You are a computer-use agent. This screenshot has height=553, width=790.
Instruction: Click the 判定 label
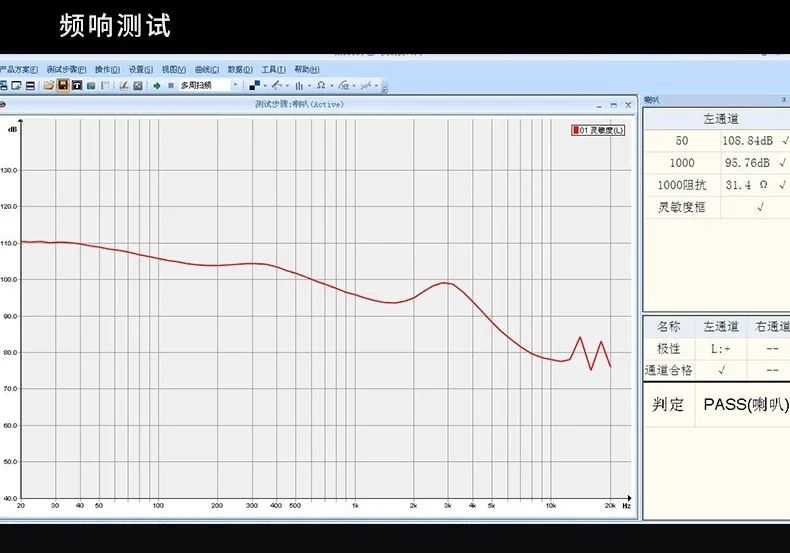[x=668, y=404]
